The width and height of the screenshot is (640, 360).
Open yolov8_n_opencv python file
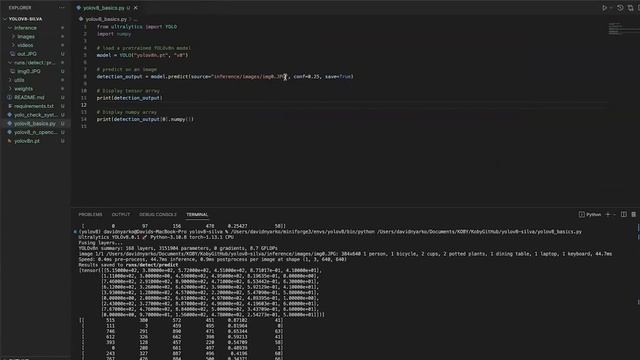36,132
